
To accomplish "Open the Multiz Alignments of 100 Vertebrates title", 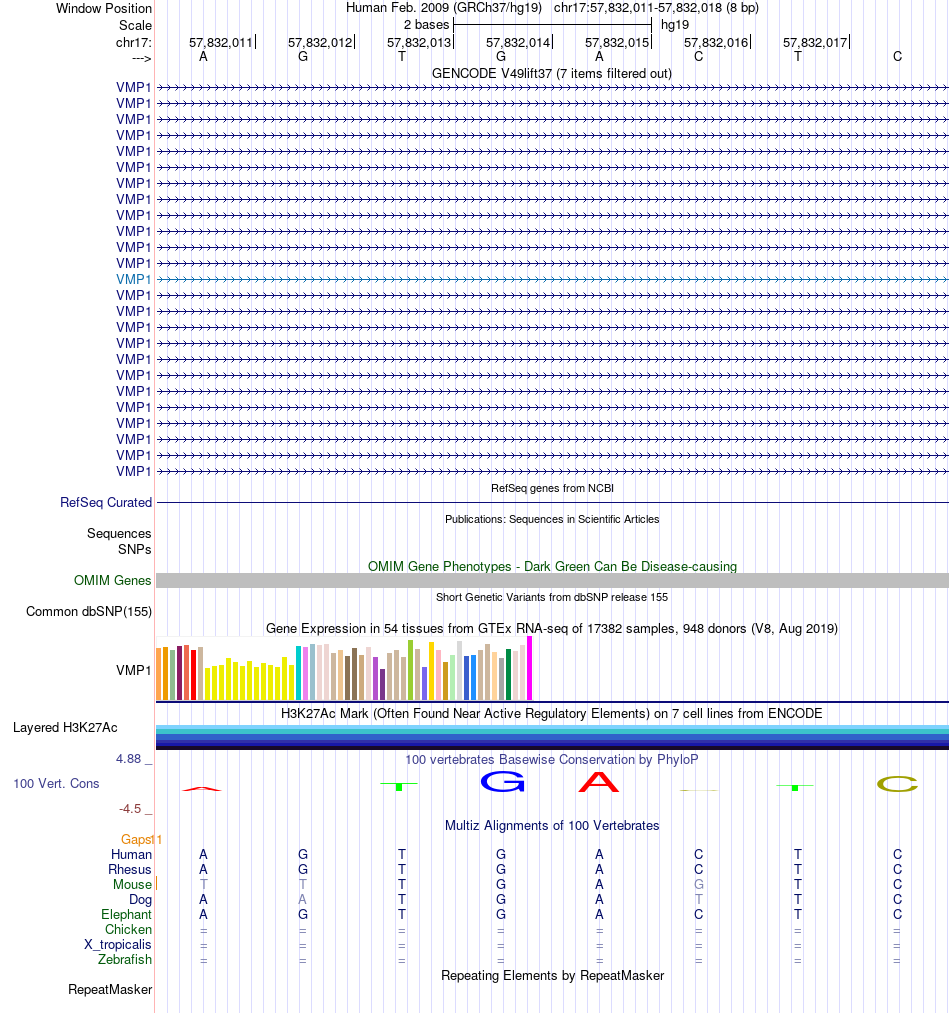I will point(552,825).
